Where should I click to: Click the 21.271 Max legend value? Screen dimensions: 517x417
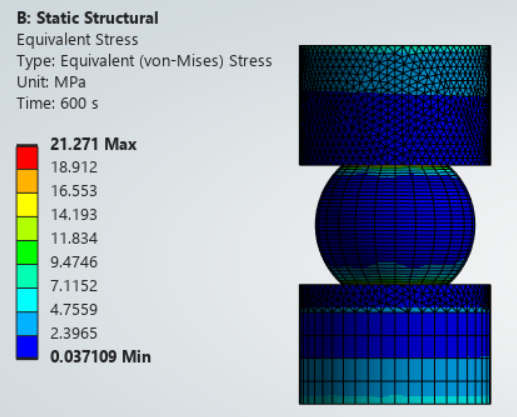[x=93, y=144]
